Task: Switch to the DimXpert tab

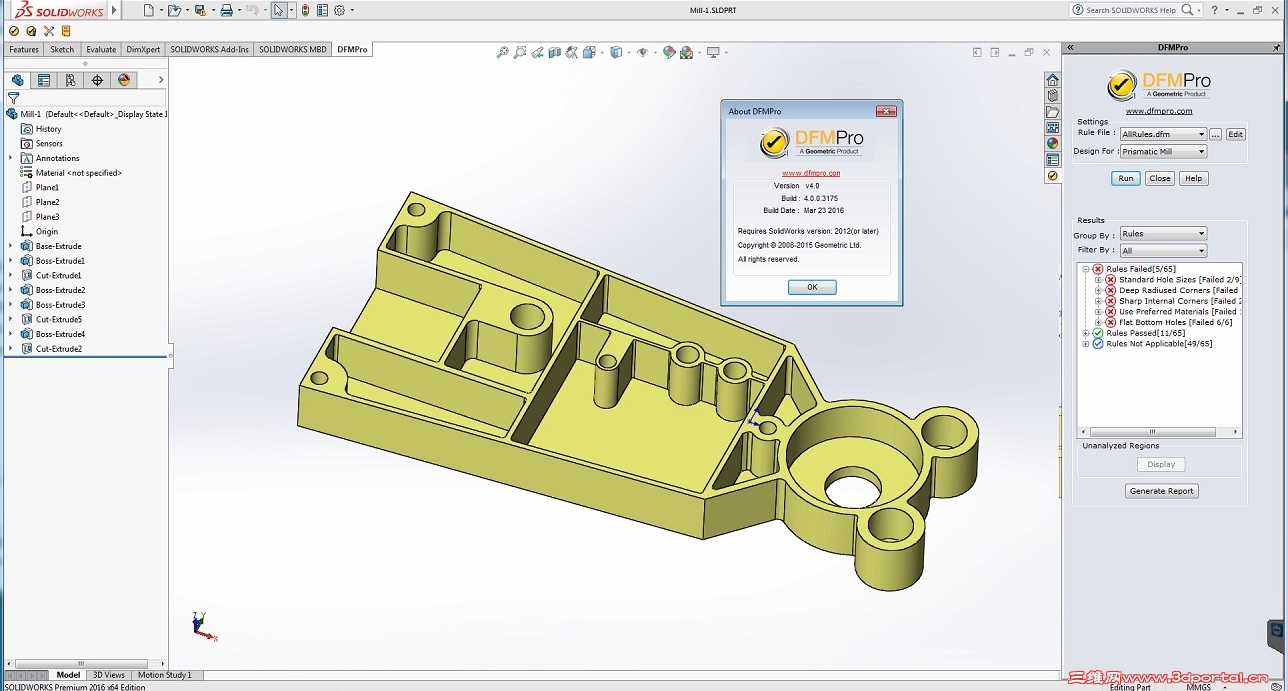Action: [144, 49]
